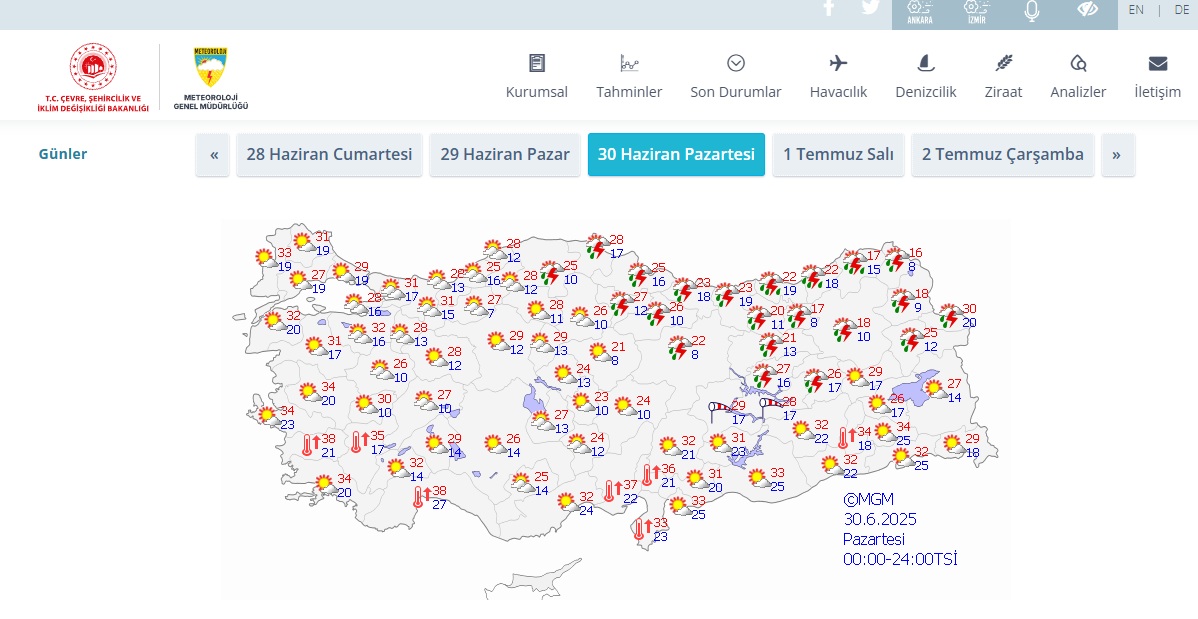Click the sunny icon next to 34/20 southwest coast

coord(325,484)
